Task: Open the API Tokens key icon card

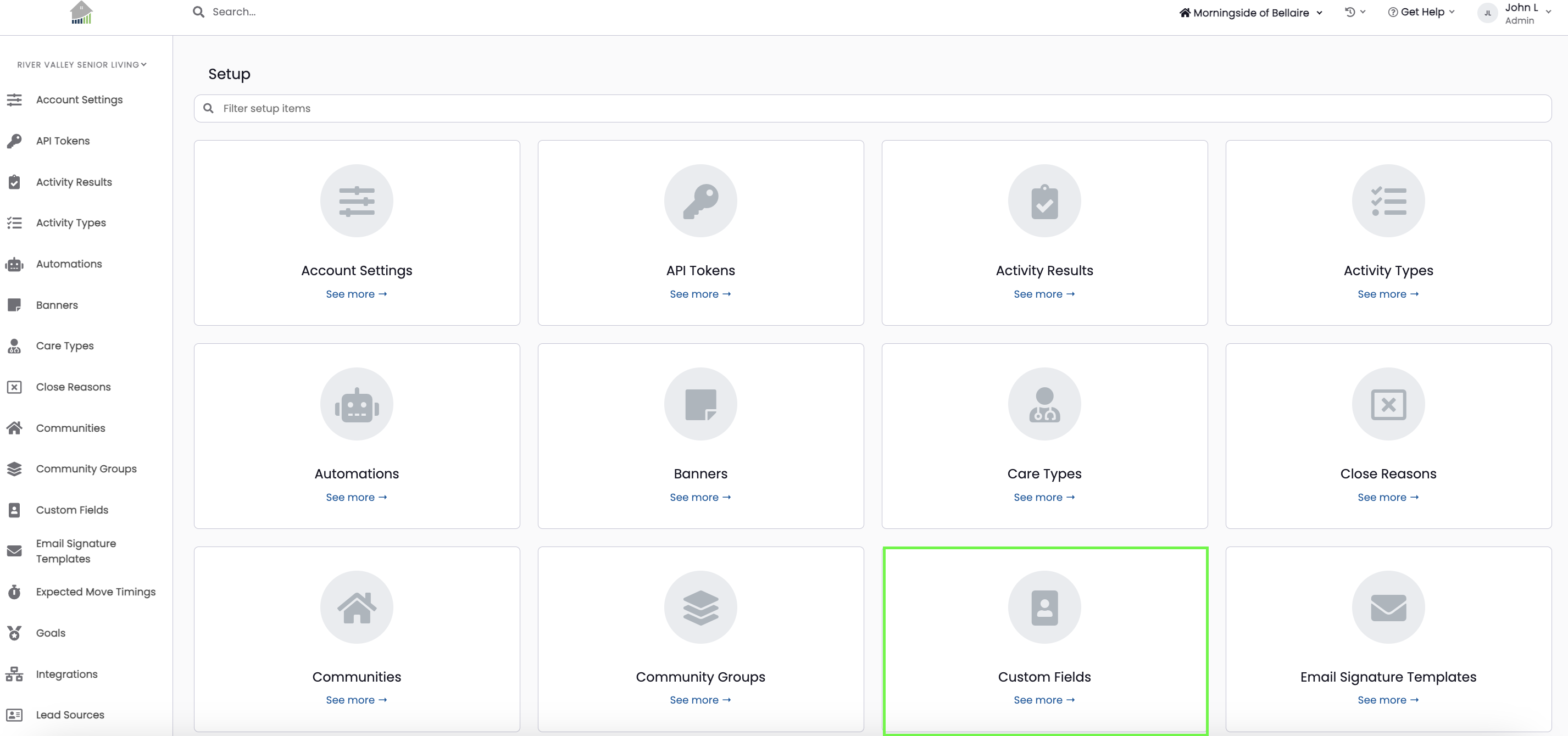Action: 700,232
